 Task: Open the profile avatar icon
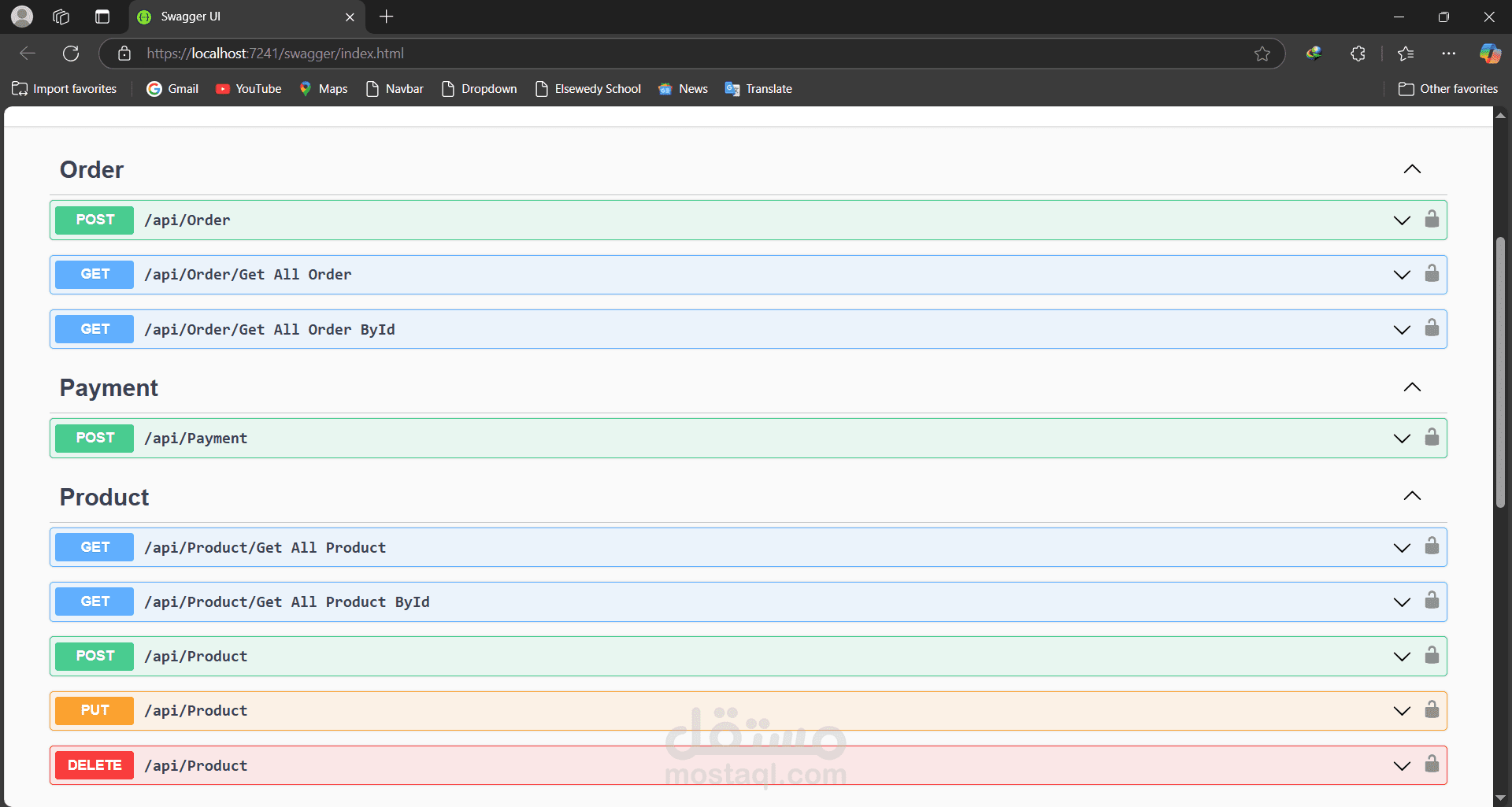(22, 17)
